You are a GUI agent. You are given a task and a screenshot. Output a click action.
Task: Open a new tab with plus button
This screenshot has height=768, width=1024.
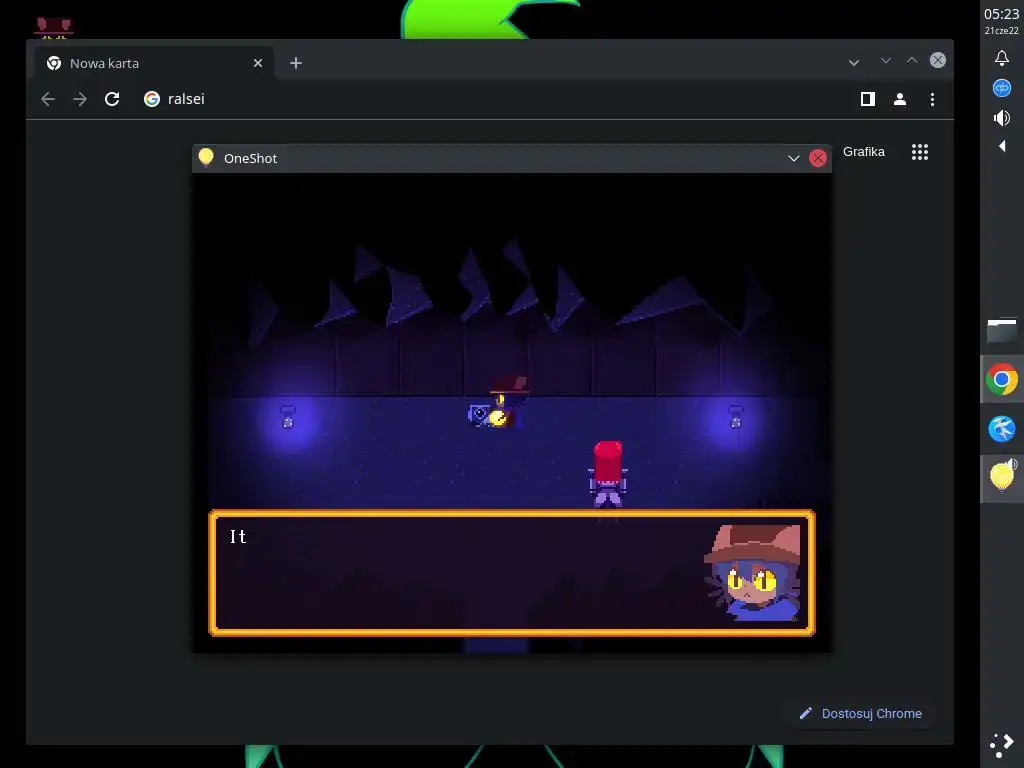tap(296, 63)
